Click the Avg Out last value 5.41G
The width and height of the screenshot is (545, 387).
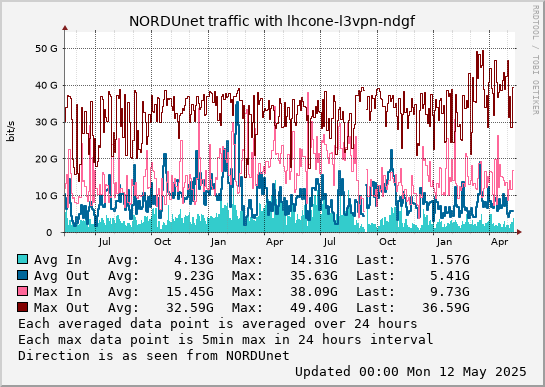tap(450, 276)
